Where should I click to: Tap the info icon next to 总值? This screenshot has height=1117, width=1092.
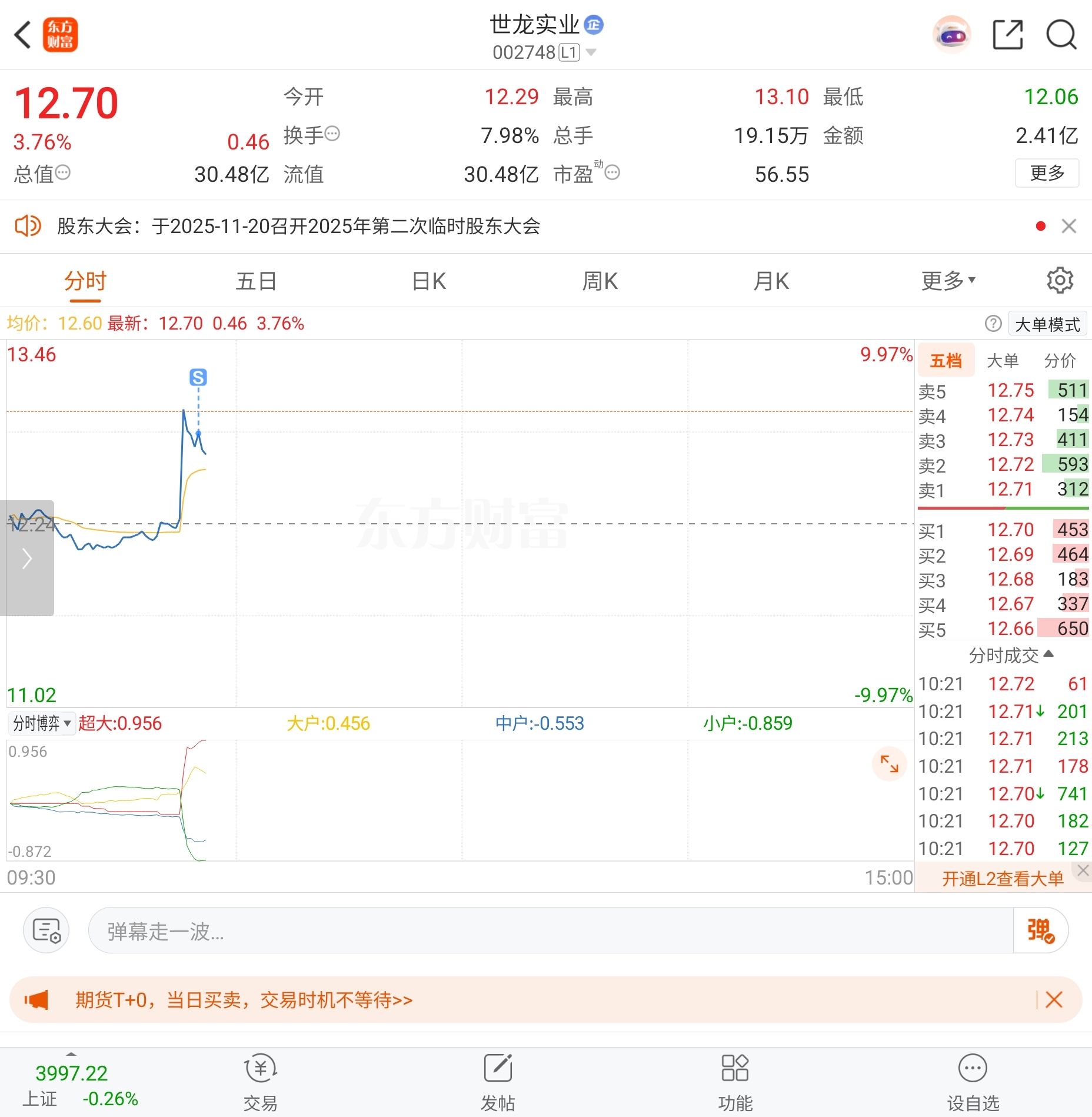tap(63, 172)
